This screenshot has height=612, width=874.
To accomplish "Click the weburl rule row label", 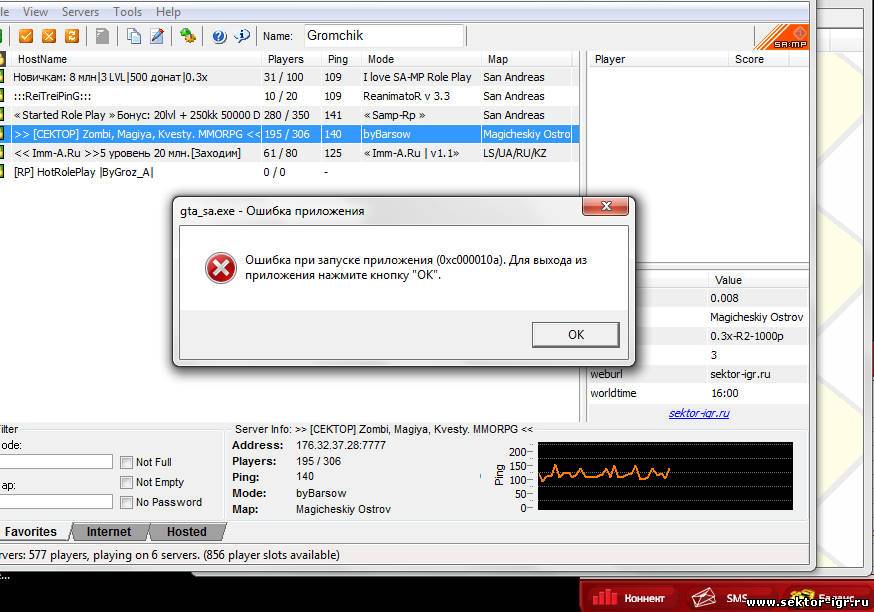I will (x=606, y=374).
